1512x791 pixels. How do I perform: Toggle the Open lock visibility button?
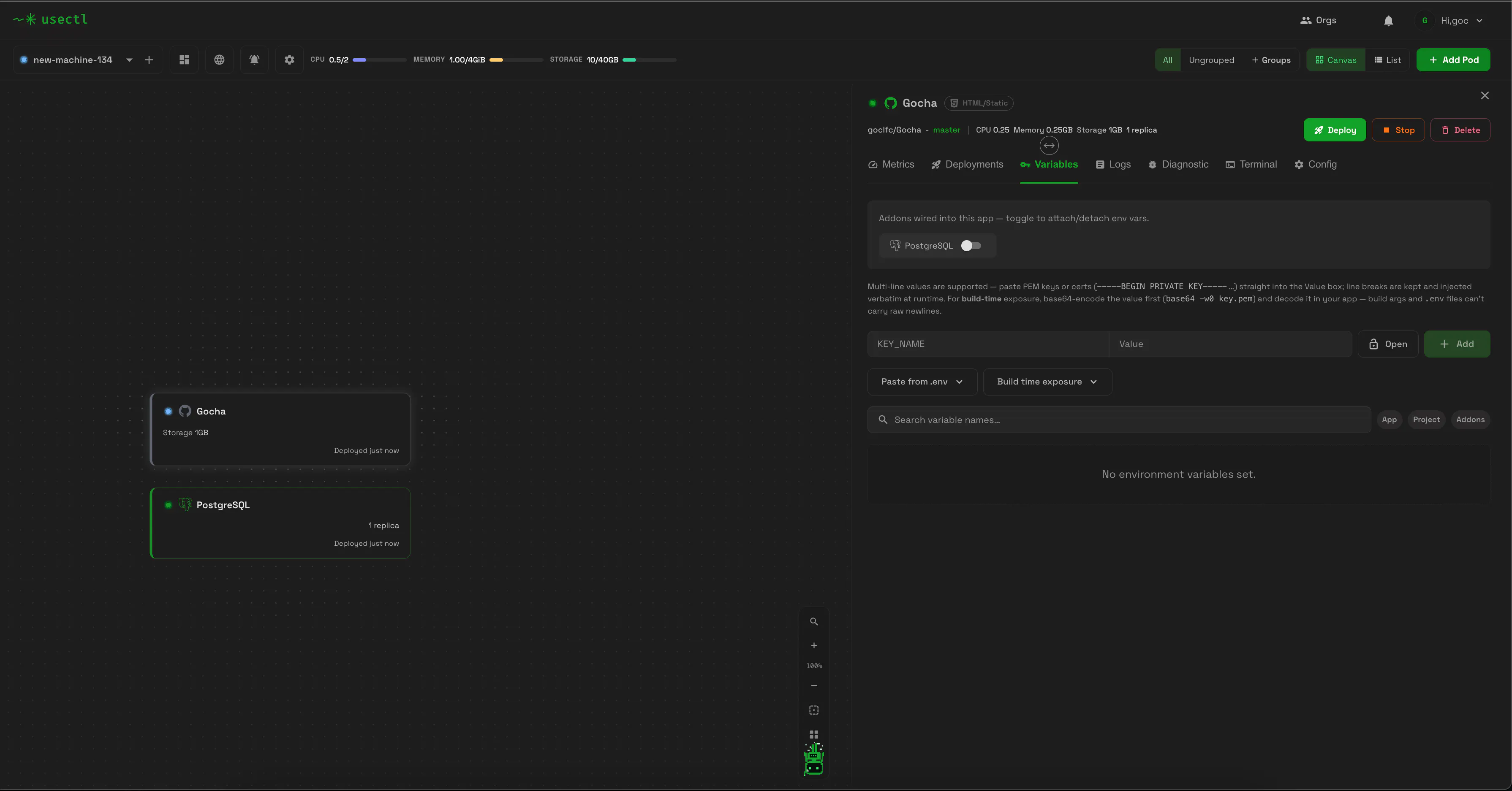[1388, 344]
